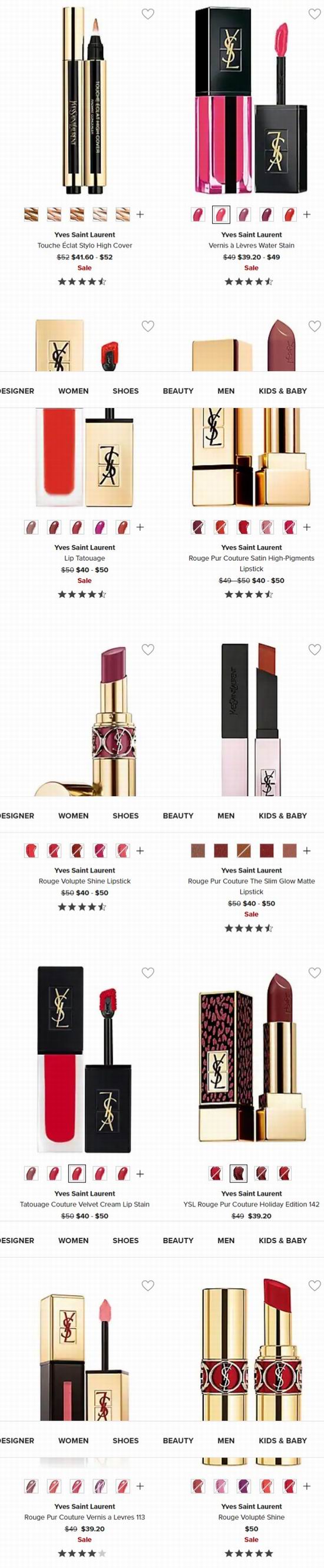The height and width of the screenshot is (1568, 324).
Task: Open the Lip Tatouage product link
Action: tap(84, 558)
